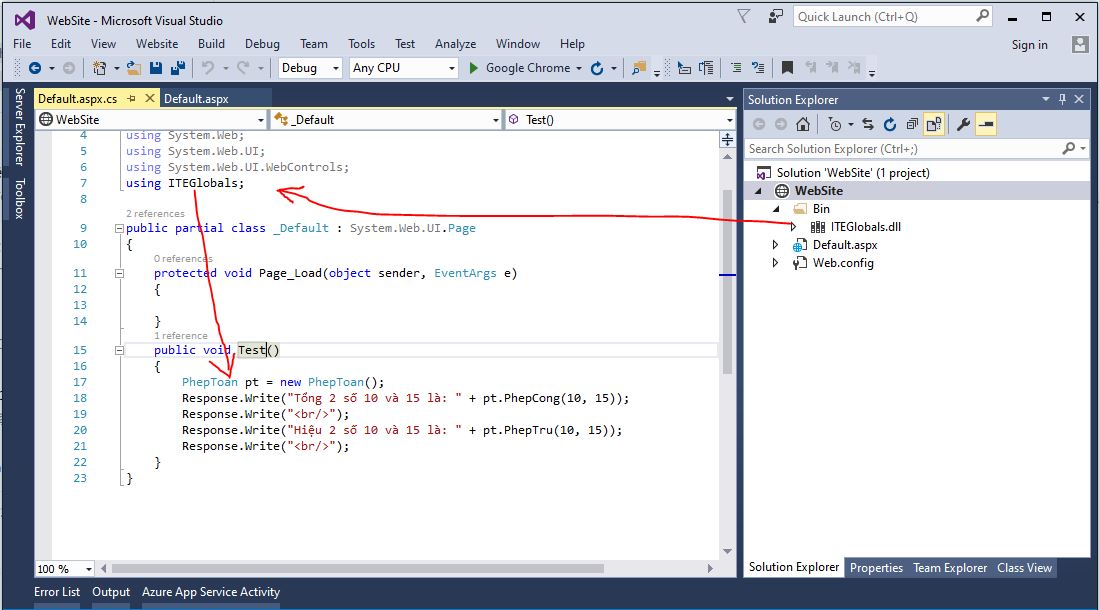Open the Error List panel

57,592
